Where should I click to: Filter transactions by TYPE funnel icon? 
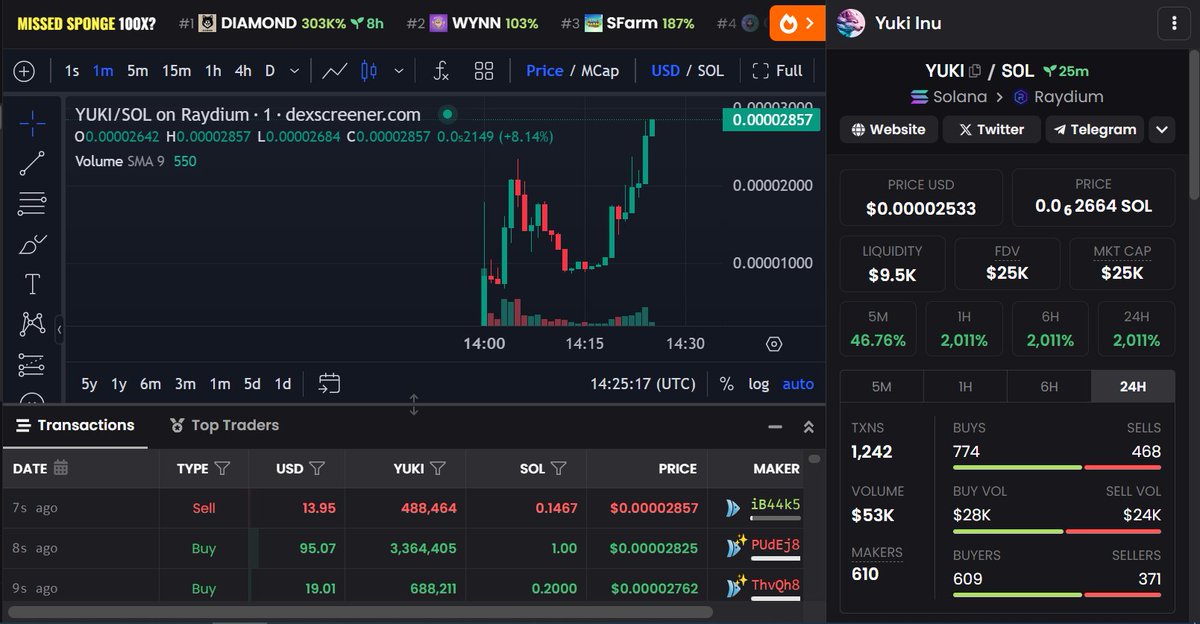pyautogui.click(x=223, y=468)
